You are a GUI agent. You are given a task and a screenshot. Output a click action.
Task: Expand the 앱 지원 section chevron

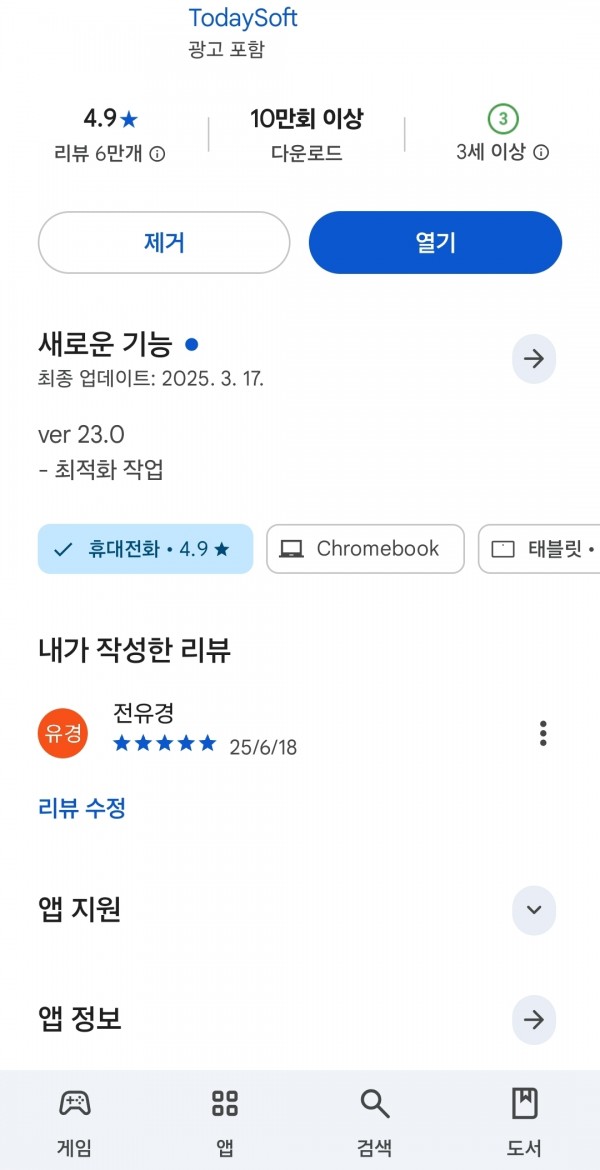pos(534,910)
